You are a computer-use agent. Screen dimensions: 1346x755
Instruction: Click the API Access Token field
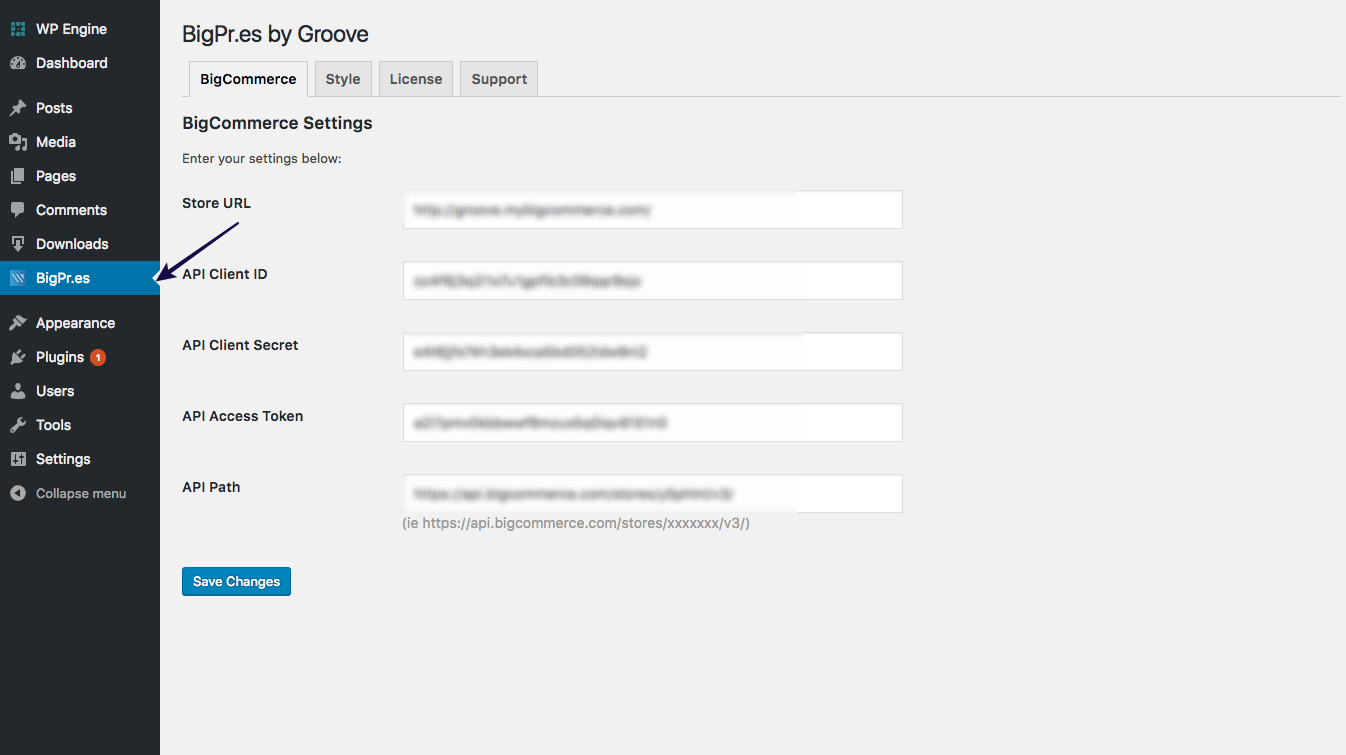click(653, 423)
